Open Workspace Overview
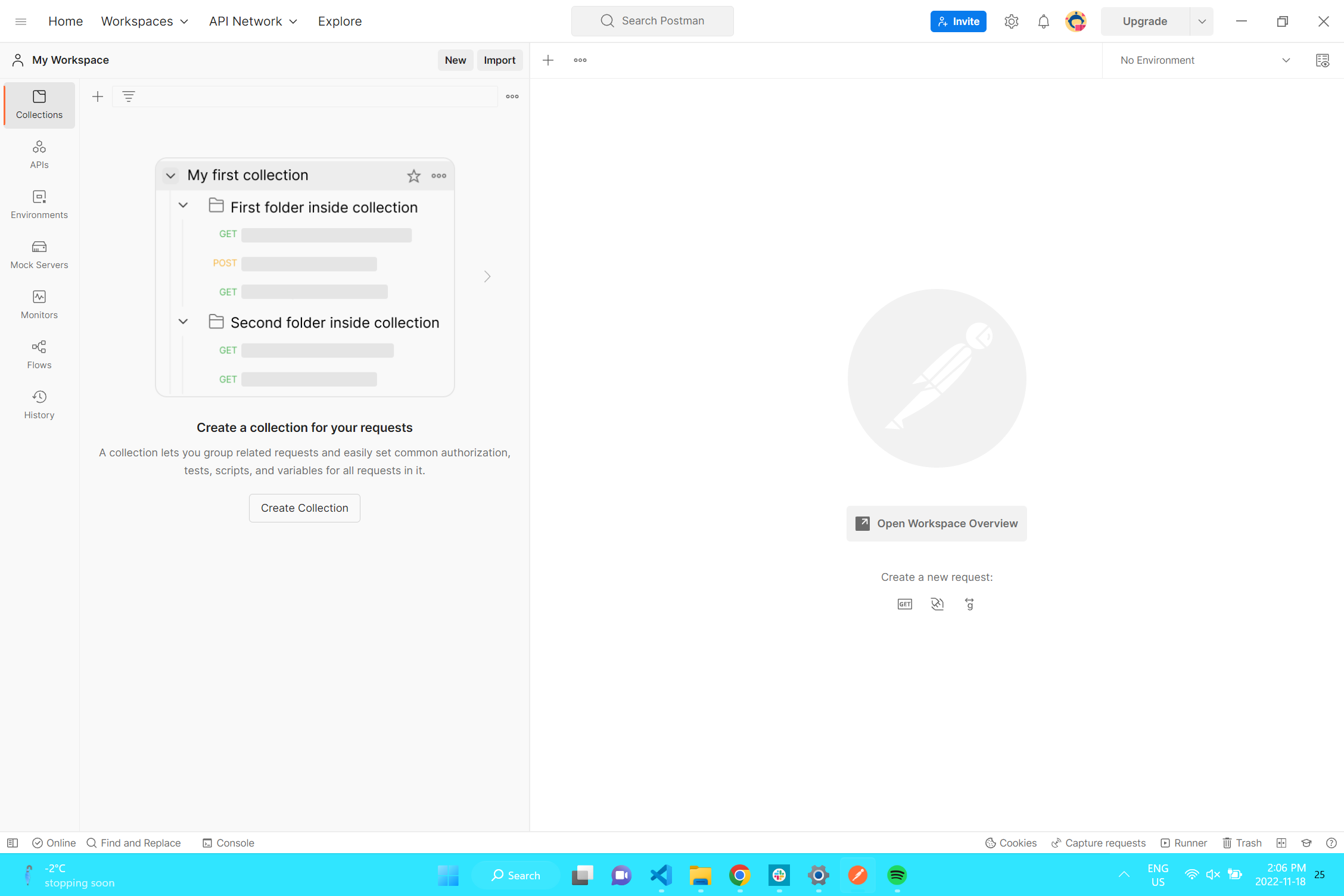Screen dimensions: 1344x896 click(x=936, y=523)
